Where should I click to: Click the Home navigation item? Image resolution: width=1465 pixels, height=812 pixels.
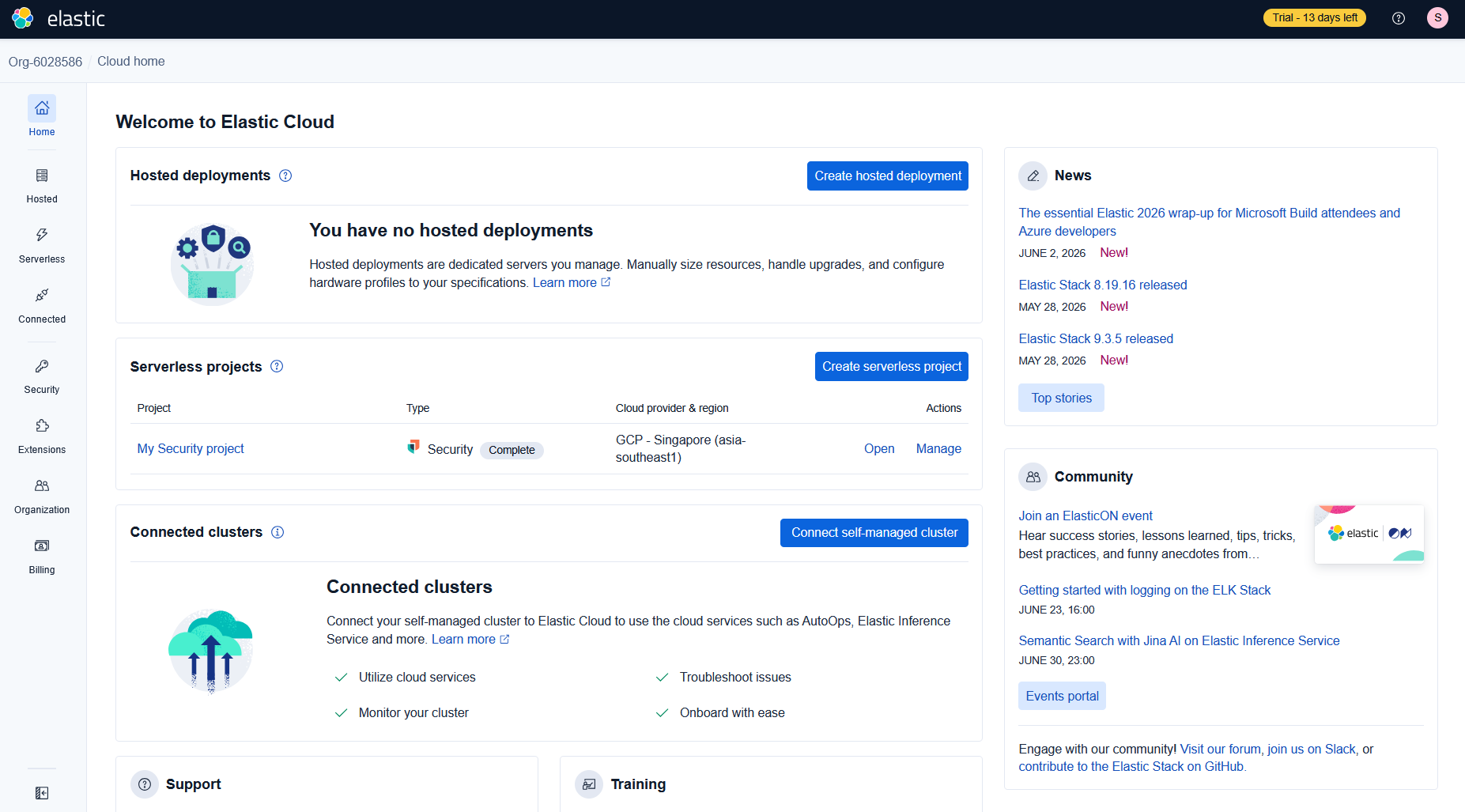point(42,117)
